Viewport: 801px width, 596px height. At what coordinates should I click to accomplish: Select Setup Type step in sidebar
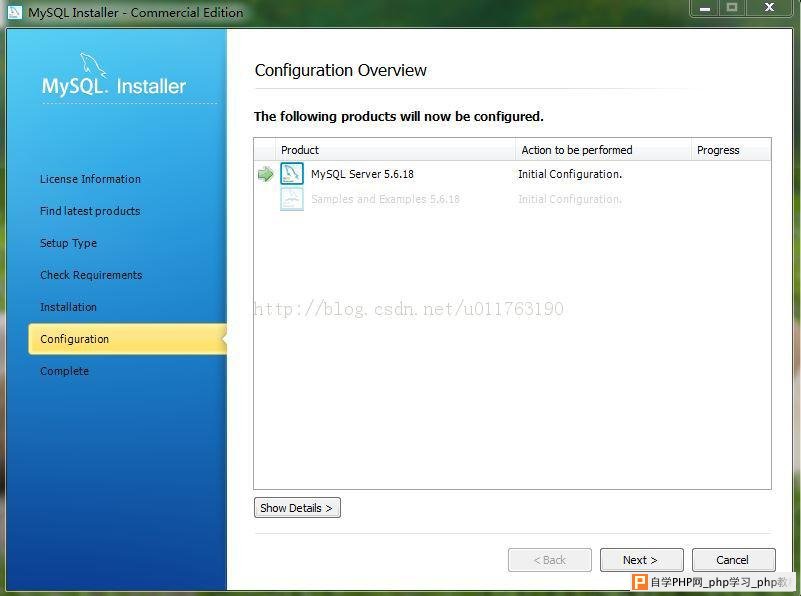pyautogui.click(x=68, y=243)
